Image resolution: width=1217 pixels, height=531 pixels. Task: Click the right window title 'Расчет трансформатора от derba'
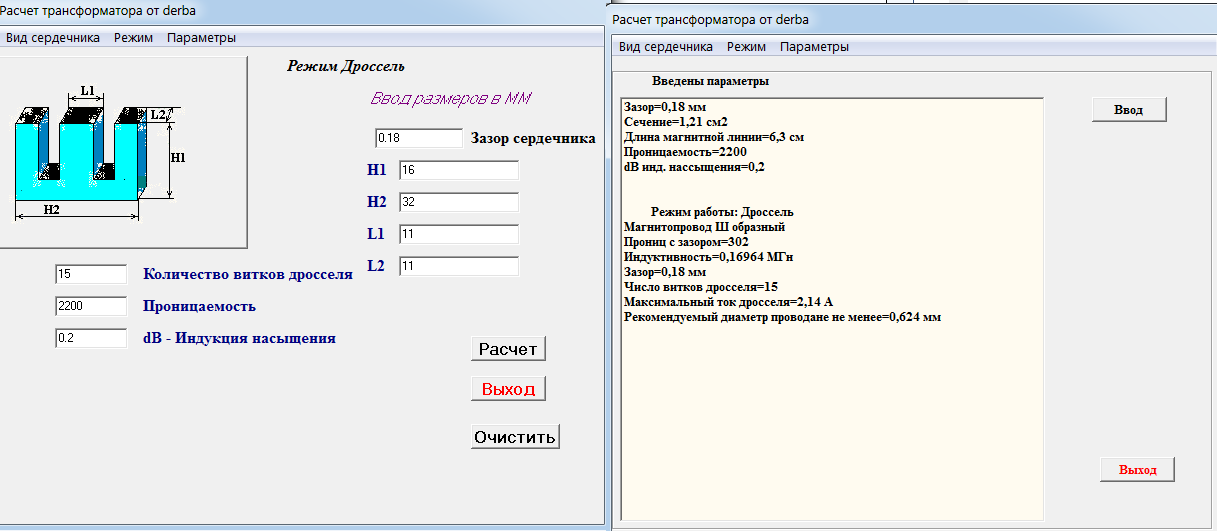tap(710, 19)
